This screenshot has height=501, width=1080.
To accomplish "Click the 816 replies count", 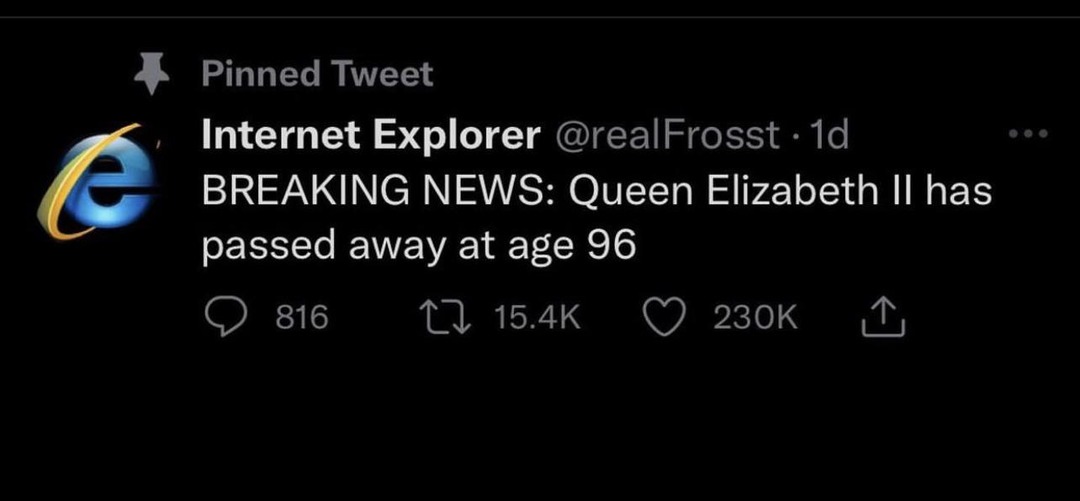I will 301,318.
